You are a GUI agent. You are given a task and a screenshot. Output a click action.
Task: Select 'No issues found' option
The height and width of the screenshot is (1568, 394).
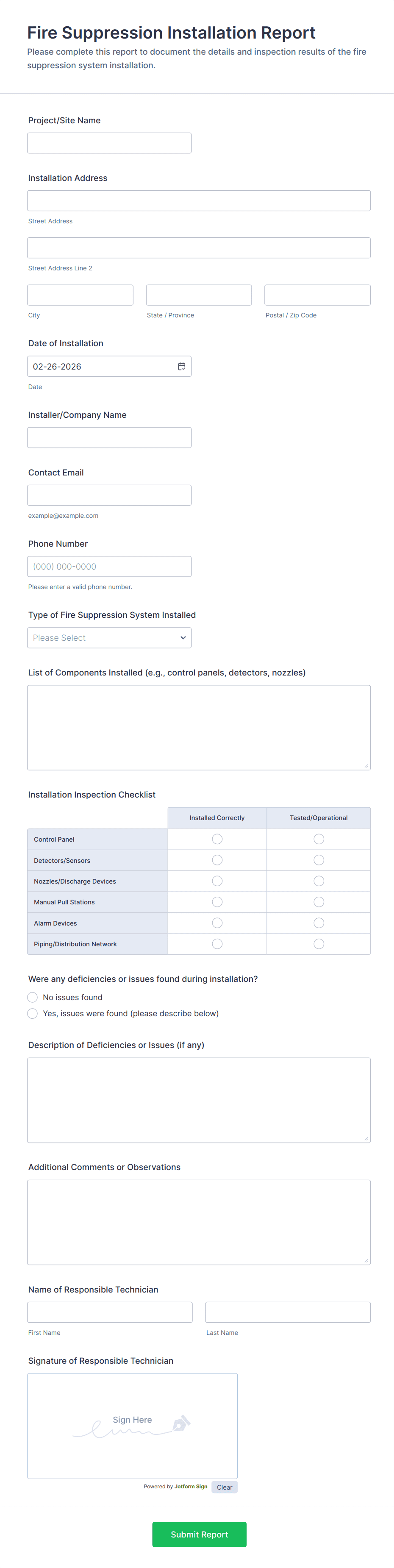(32, 997)
